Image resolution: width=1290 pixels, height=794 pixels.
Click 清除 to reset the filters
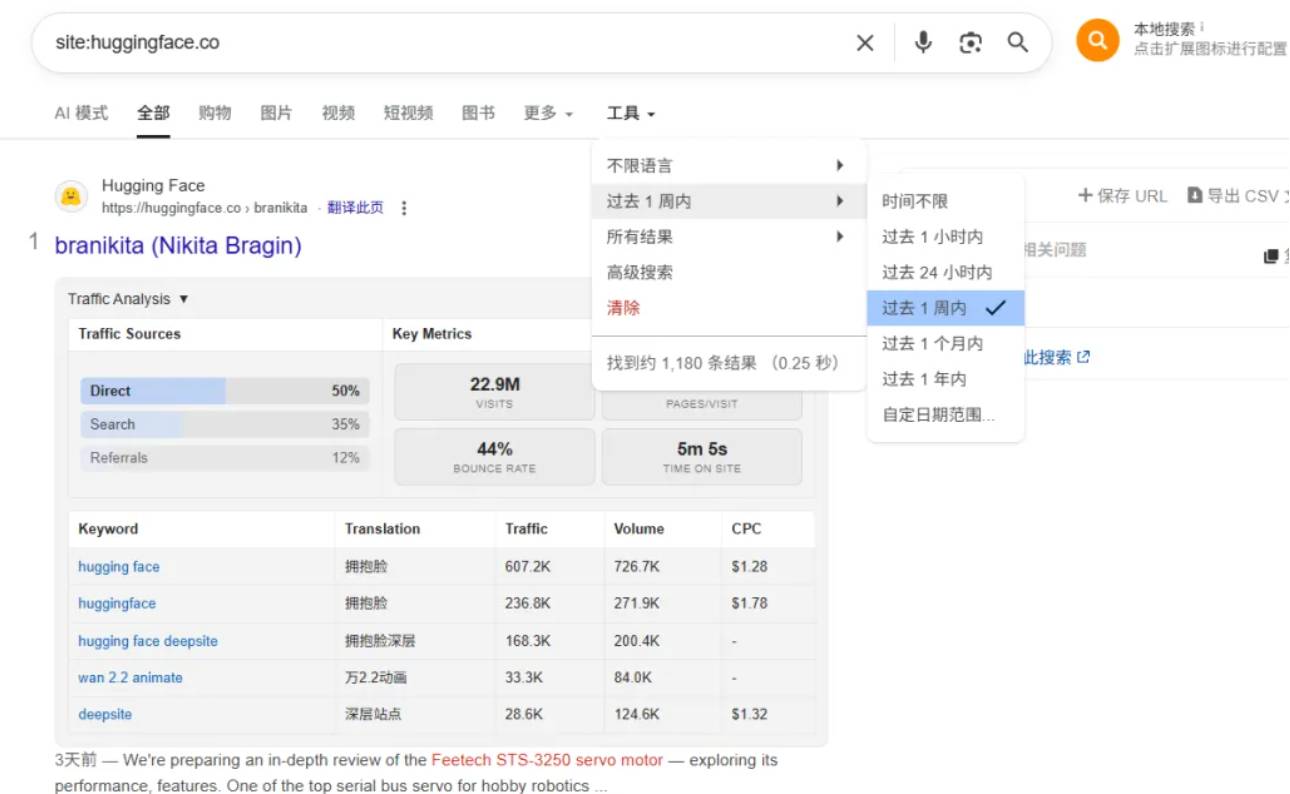click(x=623, y=308)
